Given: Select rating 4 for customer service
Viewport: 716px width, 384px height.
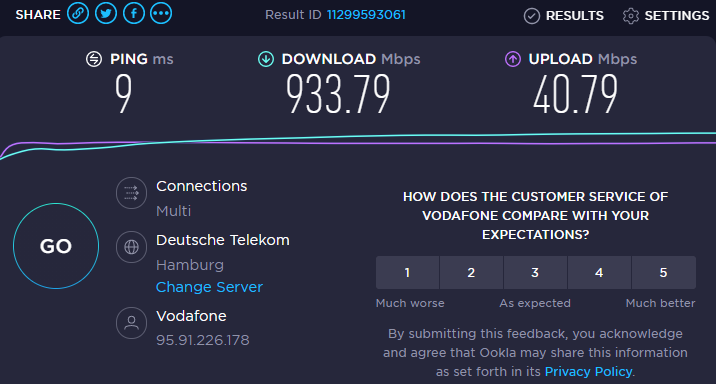Looking at the screenshot, I should (599, 273).
